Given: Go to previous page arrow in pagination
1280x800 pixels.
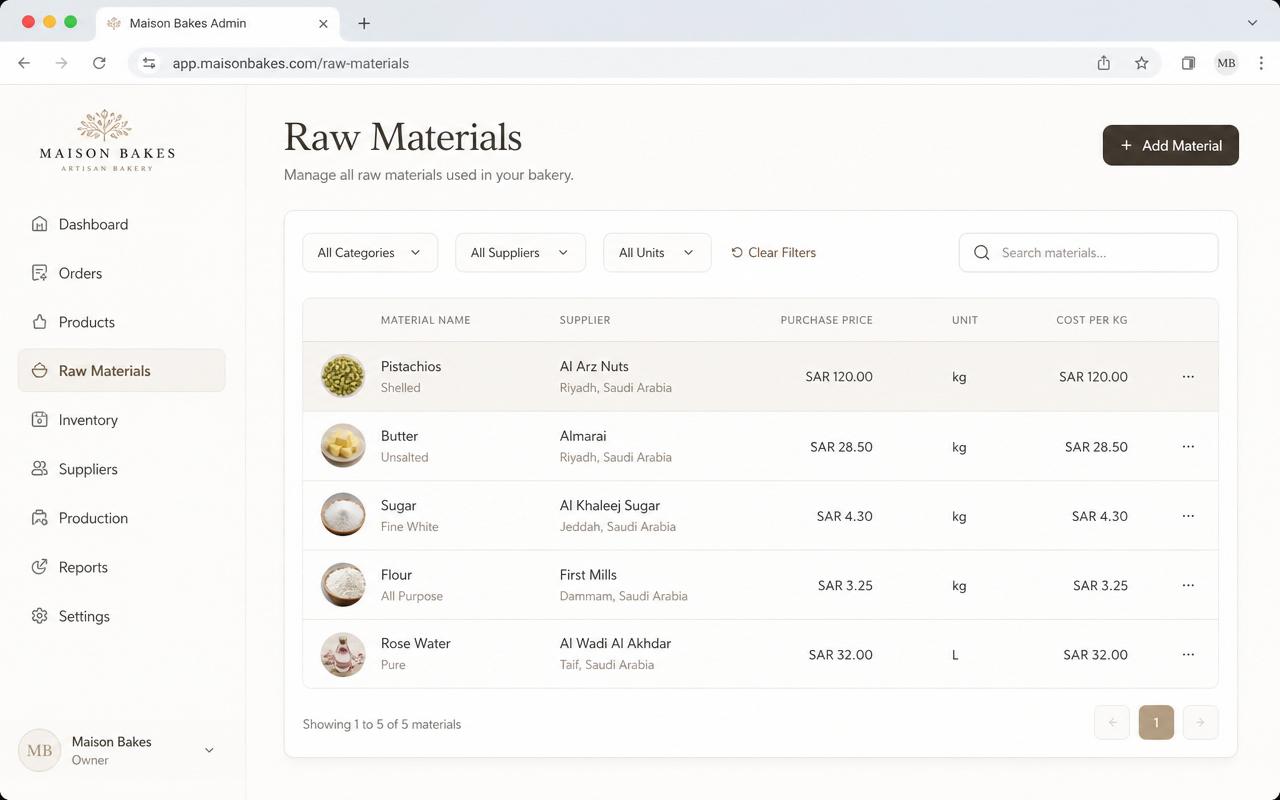Looking at the screenshot, I should tap(1112, 722).
